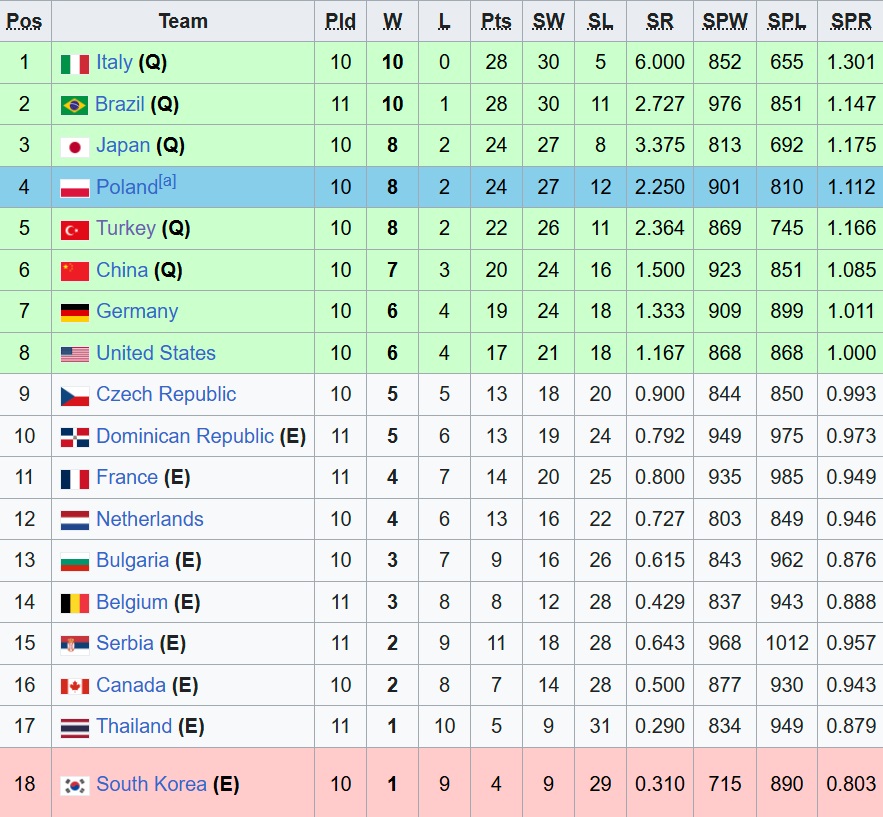Open the United States team link
The width and height of the screenshot is (883, 817).
point(156,353)
